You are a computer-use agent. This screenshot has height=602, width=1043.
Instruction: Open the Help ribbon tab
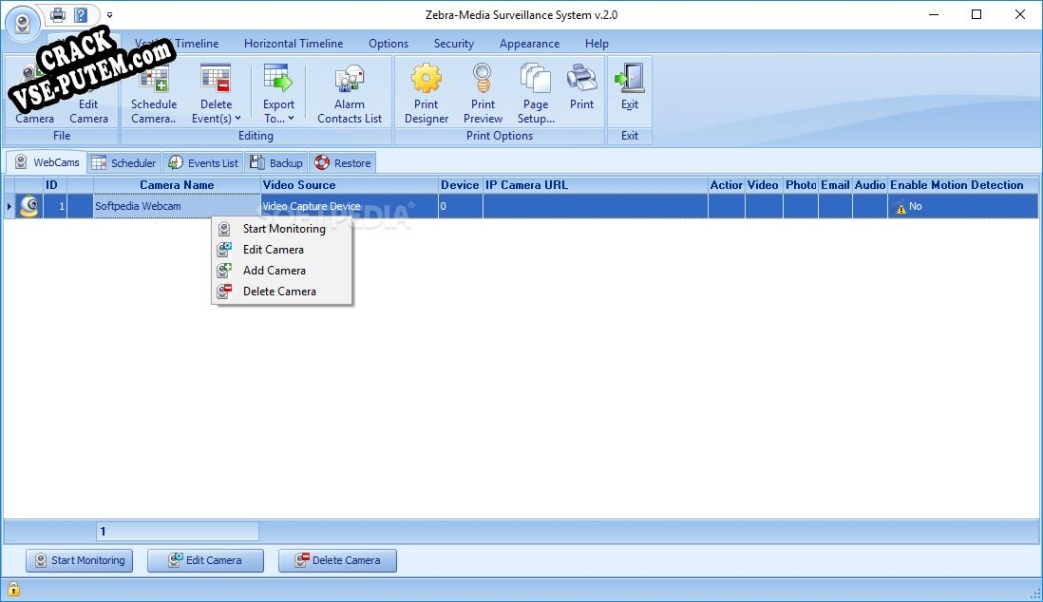click(597, 43)
